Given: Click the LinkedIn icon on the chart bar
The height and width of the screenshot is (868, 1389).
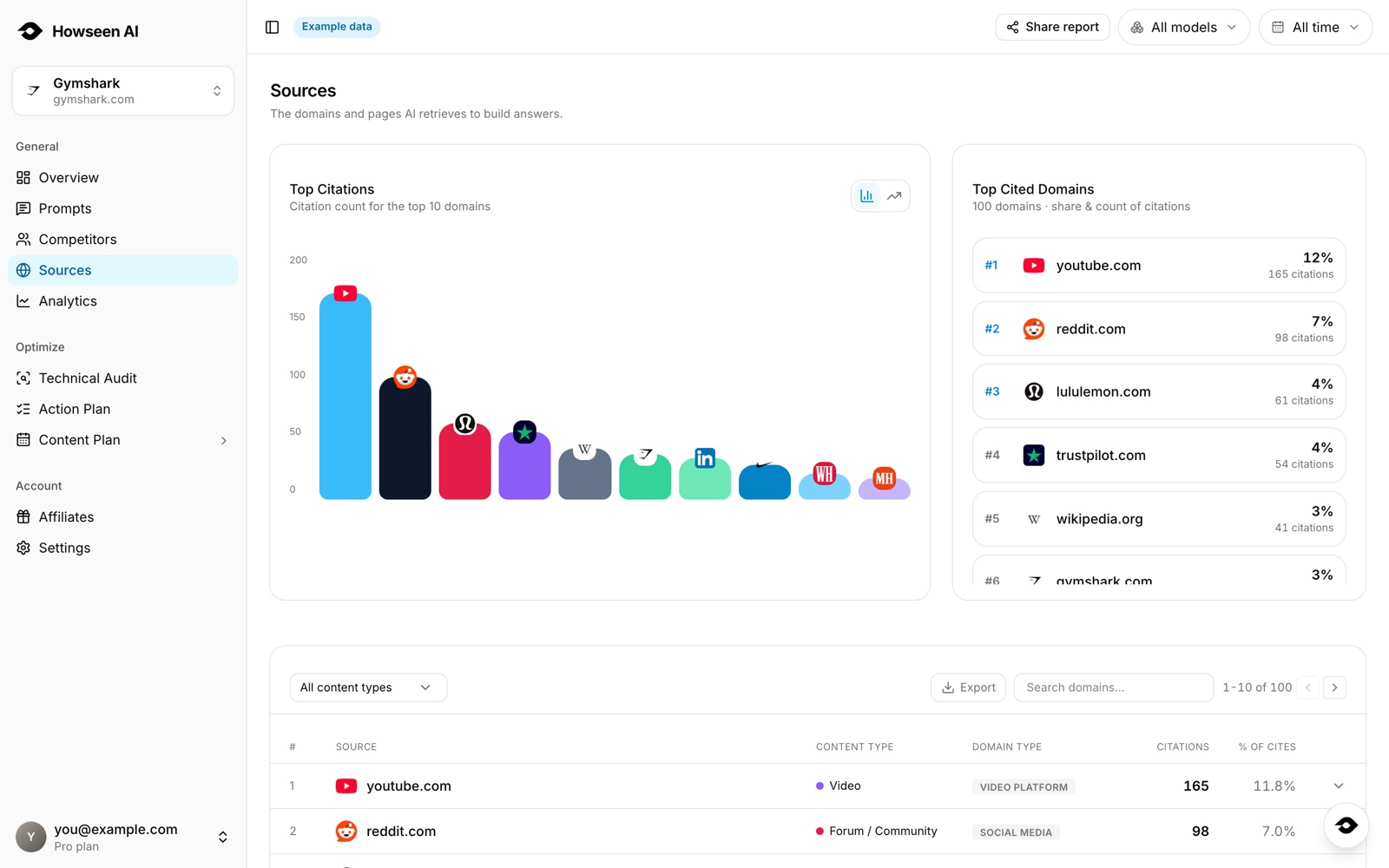Looking at the screenshot, I should coord(705,457).
